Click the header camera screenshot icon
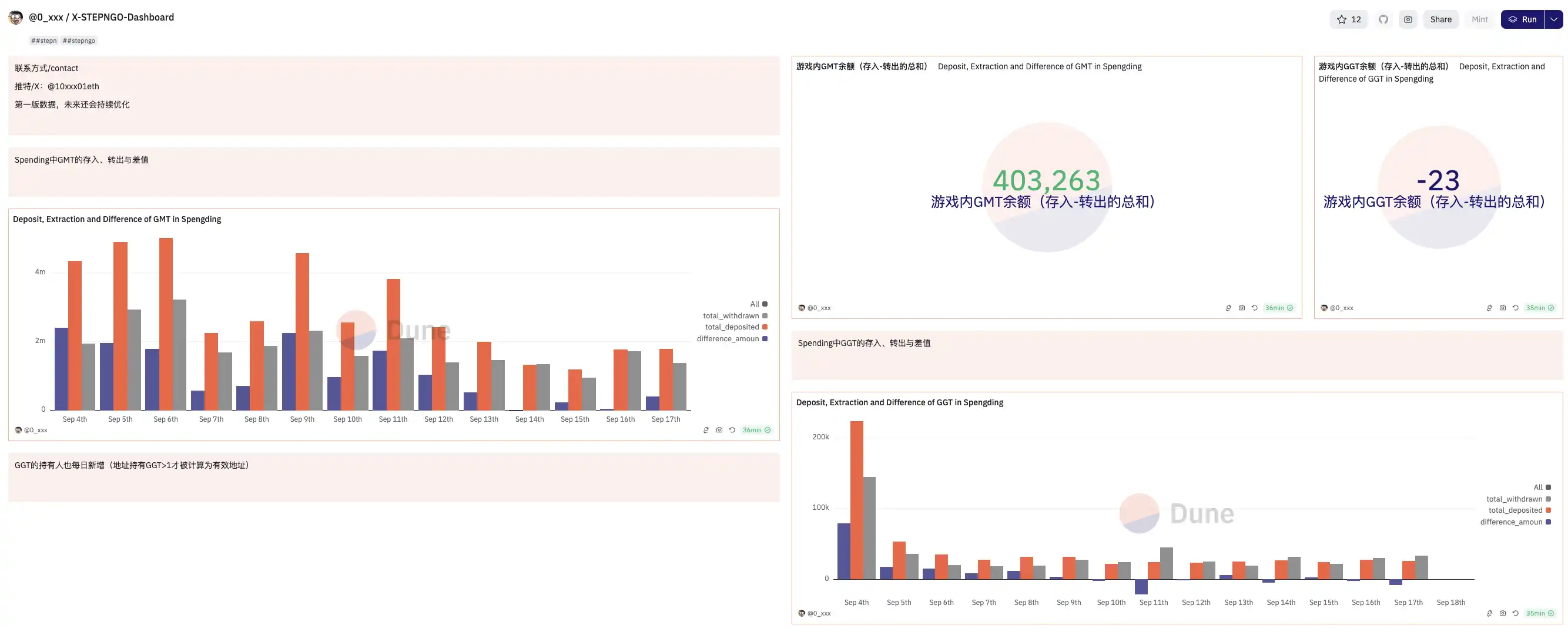Screen dimensions: 1568x632 1408,19
